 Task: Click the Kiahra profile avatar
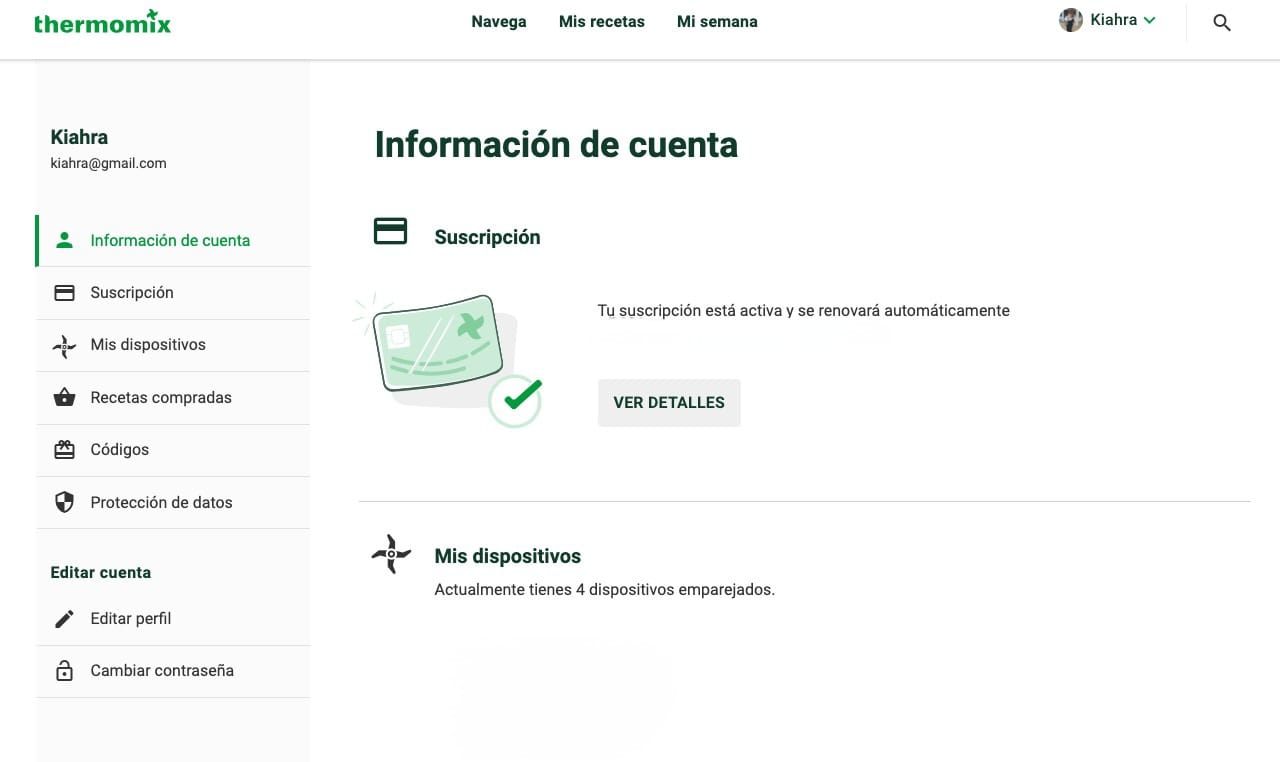(1071, 20)
